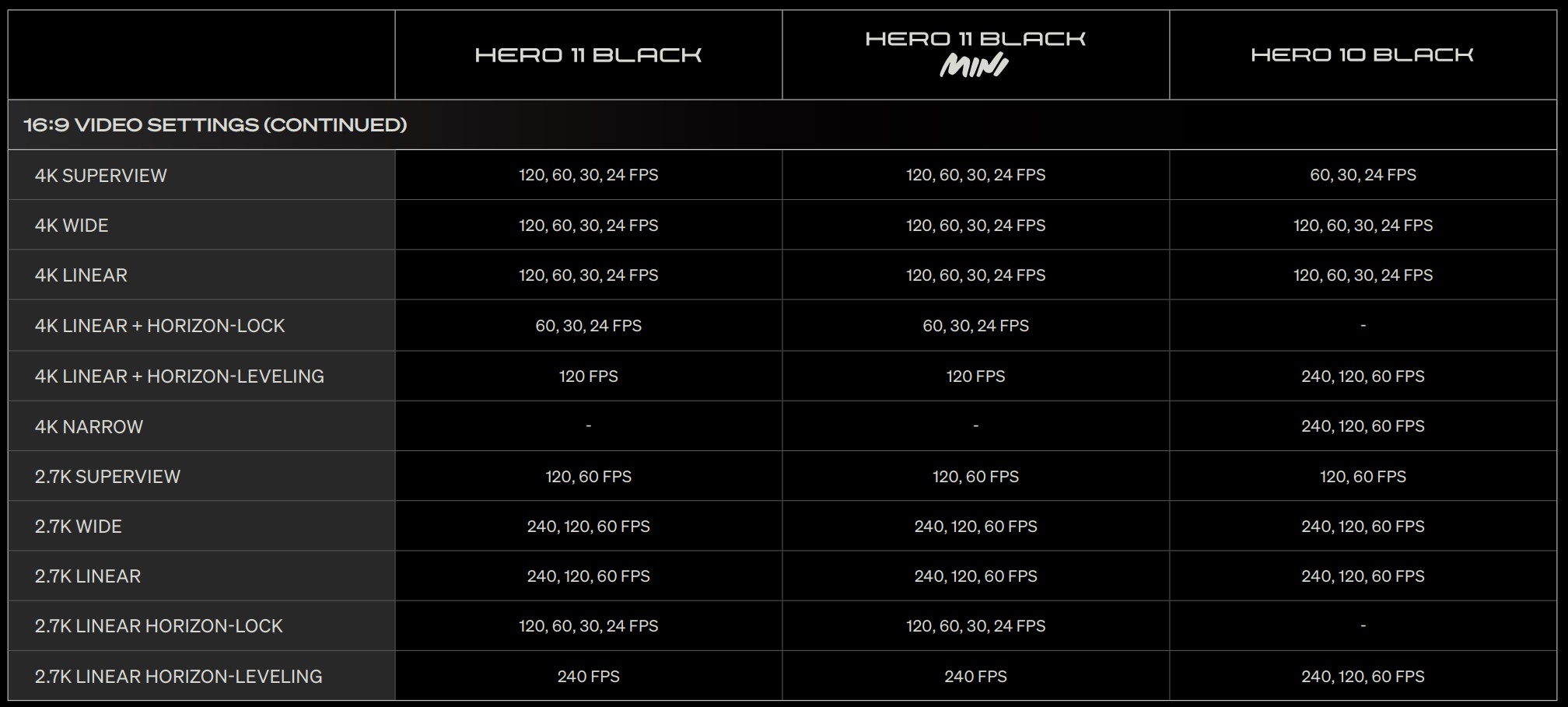Viewport: 1568px width, 707px height.
Task: Select the 2.7K LINEAR row label
Action: pyautogui.click(x=88, y=576)
